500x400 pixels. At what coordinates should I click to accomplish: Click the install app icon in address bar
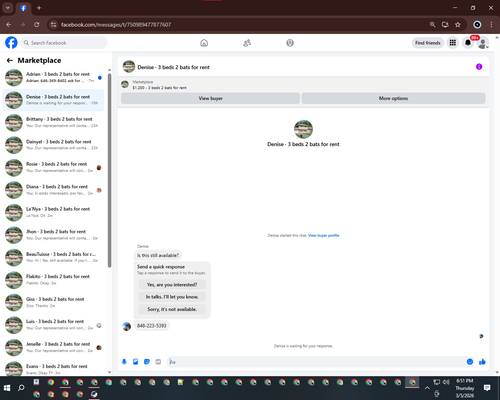tap(445, 24)
